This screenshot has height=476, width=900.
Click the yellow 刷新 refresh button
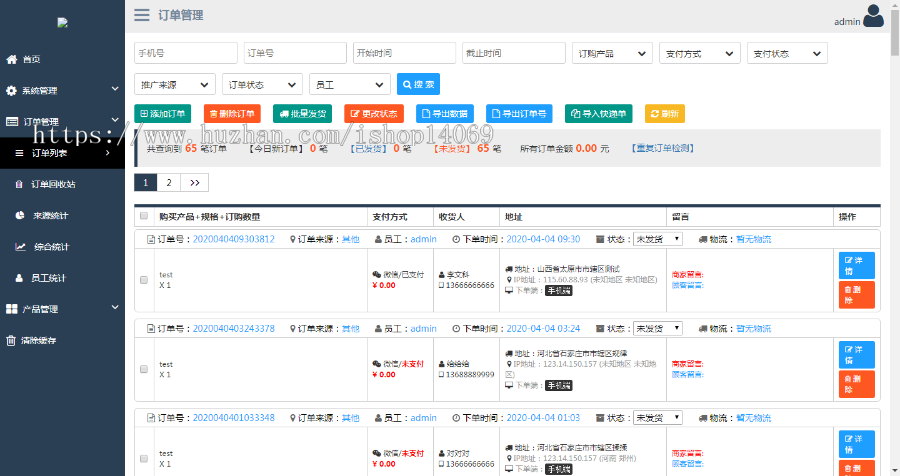click(665, 114)
